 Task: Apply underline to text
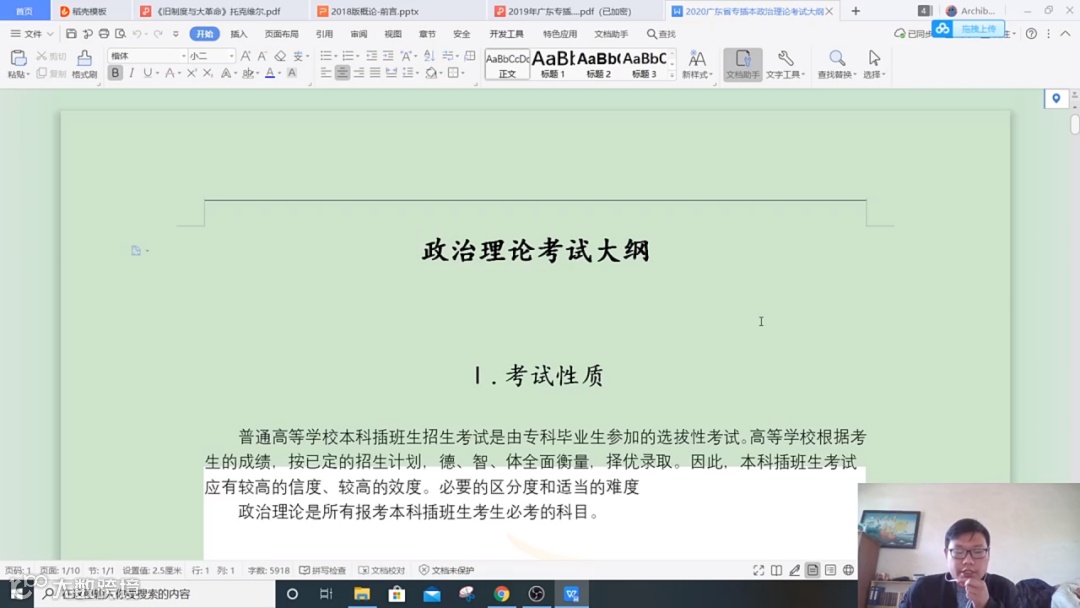click(x=147, y=73)
